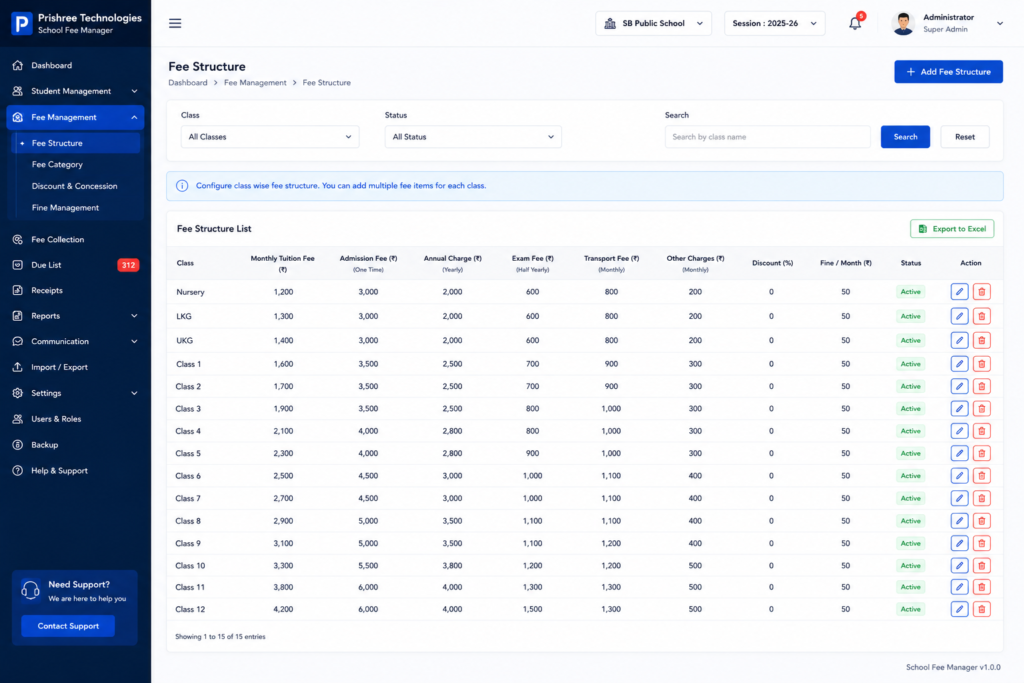
Task: Click the edit pencil icon for Class 6
Action: pyautogui.click(x=959, y=476)
